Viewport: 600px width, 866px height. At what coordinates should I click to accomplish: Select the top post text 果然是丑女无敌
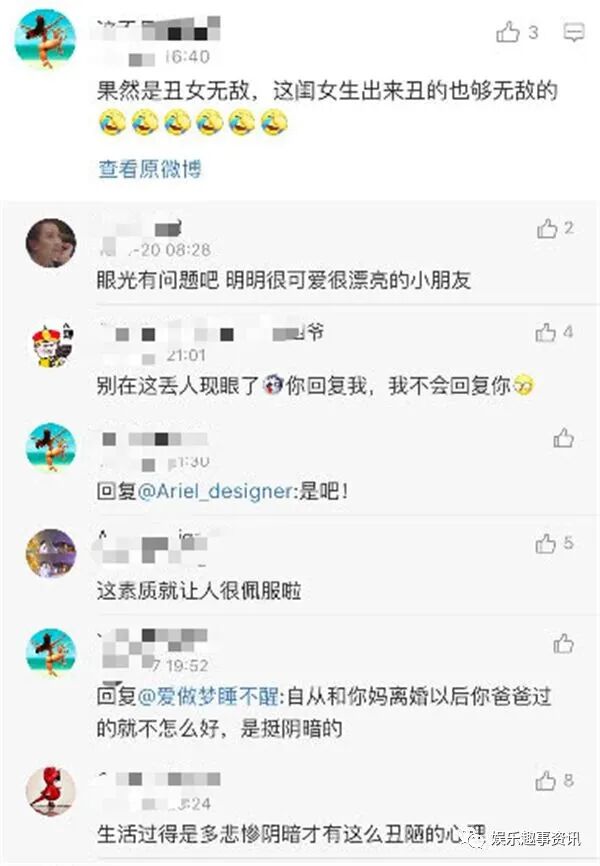pyautogui.click(x=173, y=91)
